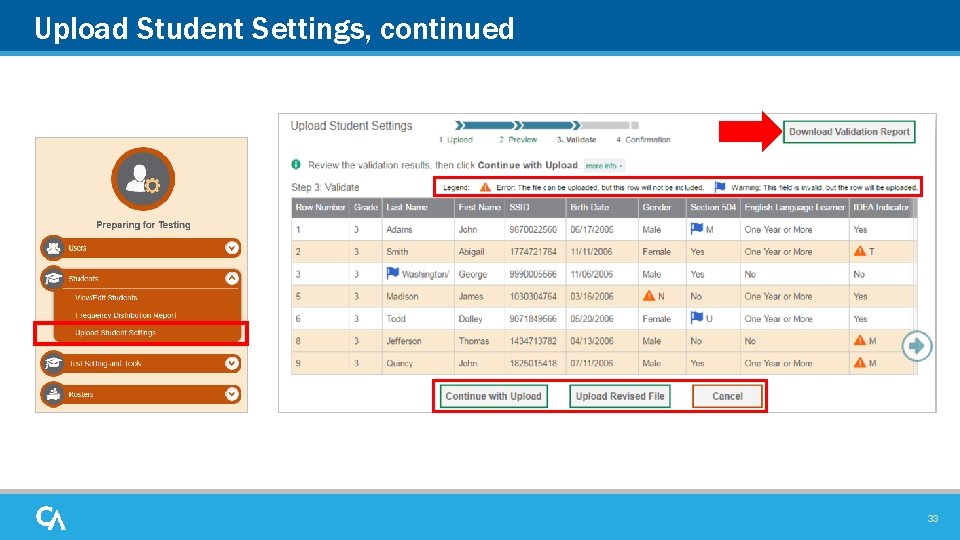The width and height of the screenshot is (960, 540).
Task: Click the CA logo in footer
Action: coord(51,518)
